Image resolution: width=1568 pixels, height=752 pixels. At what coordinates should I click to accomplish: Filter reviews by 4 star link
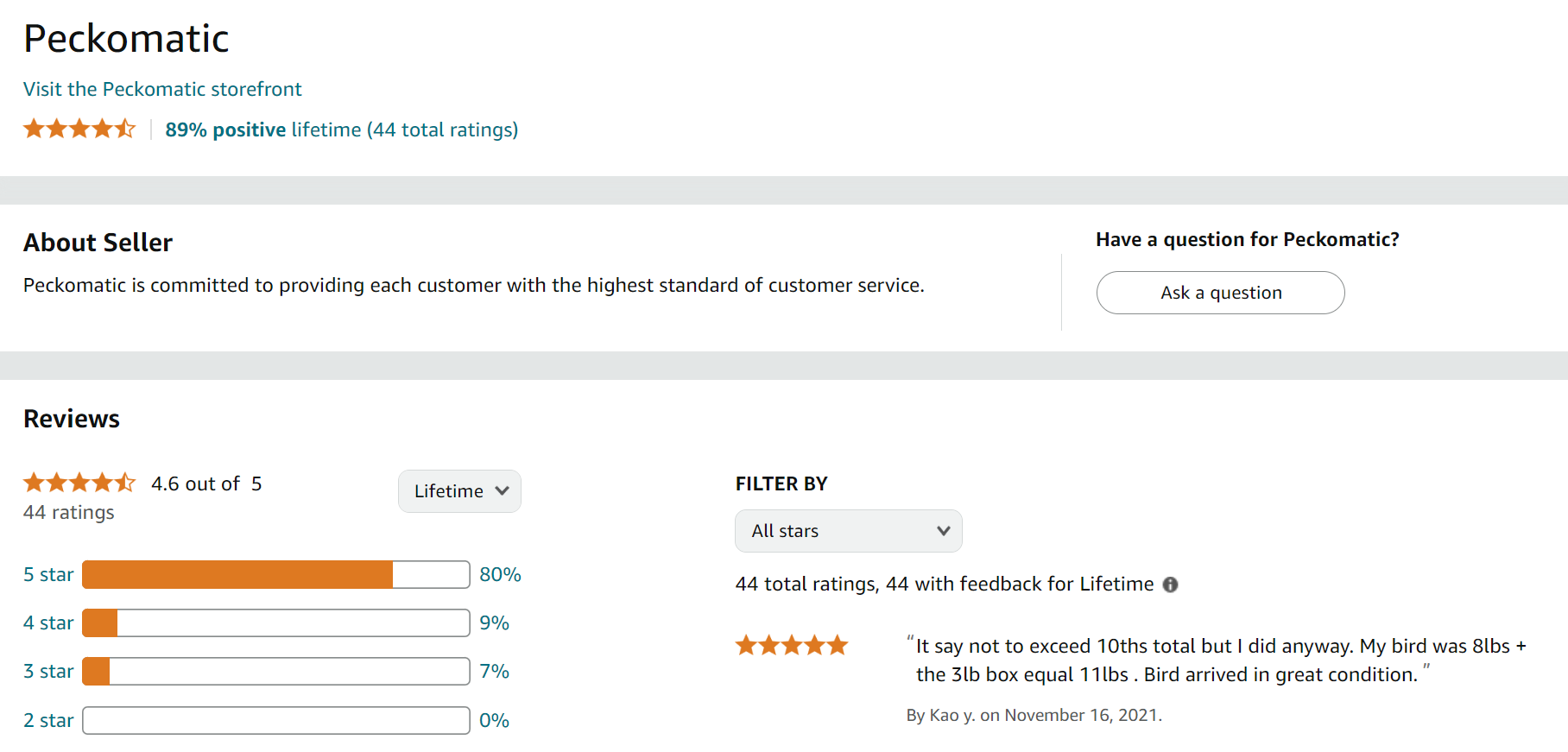pos(48,622)
